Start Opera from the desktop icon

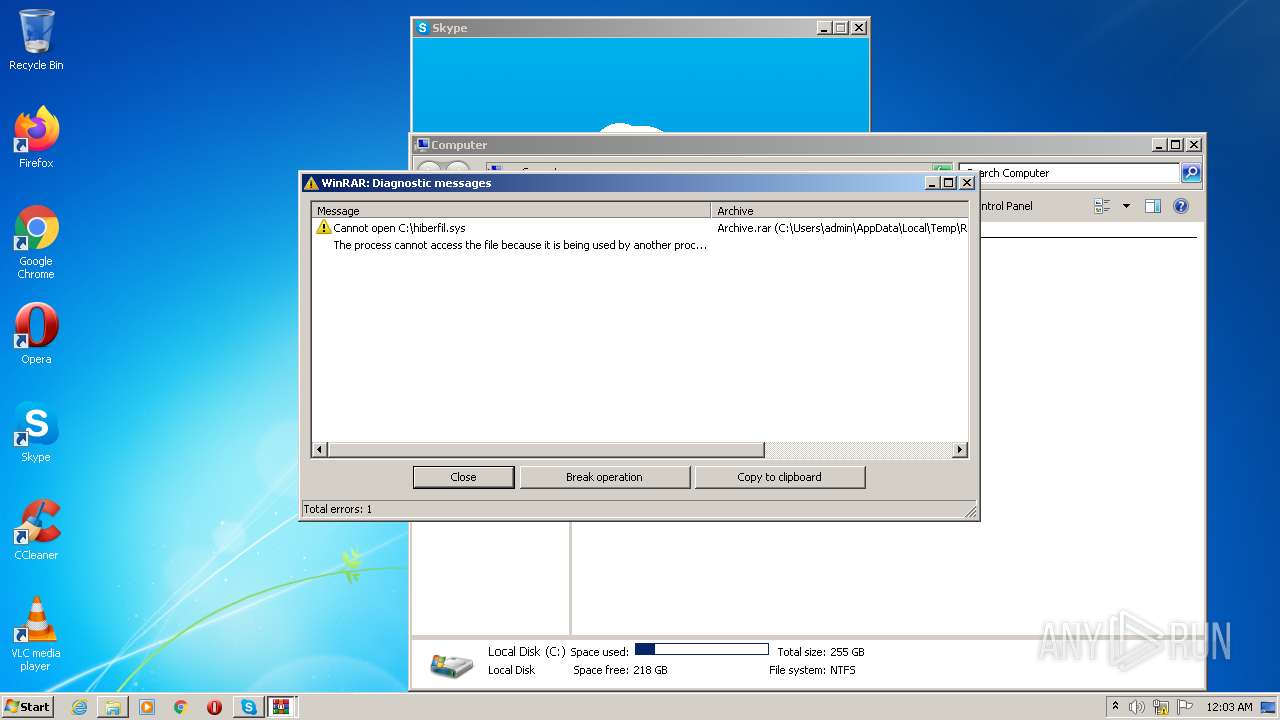pyautogui.click(x=36, y=334)
